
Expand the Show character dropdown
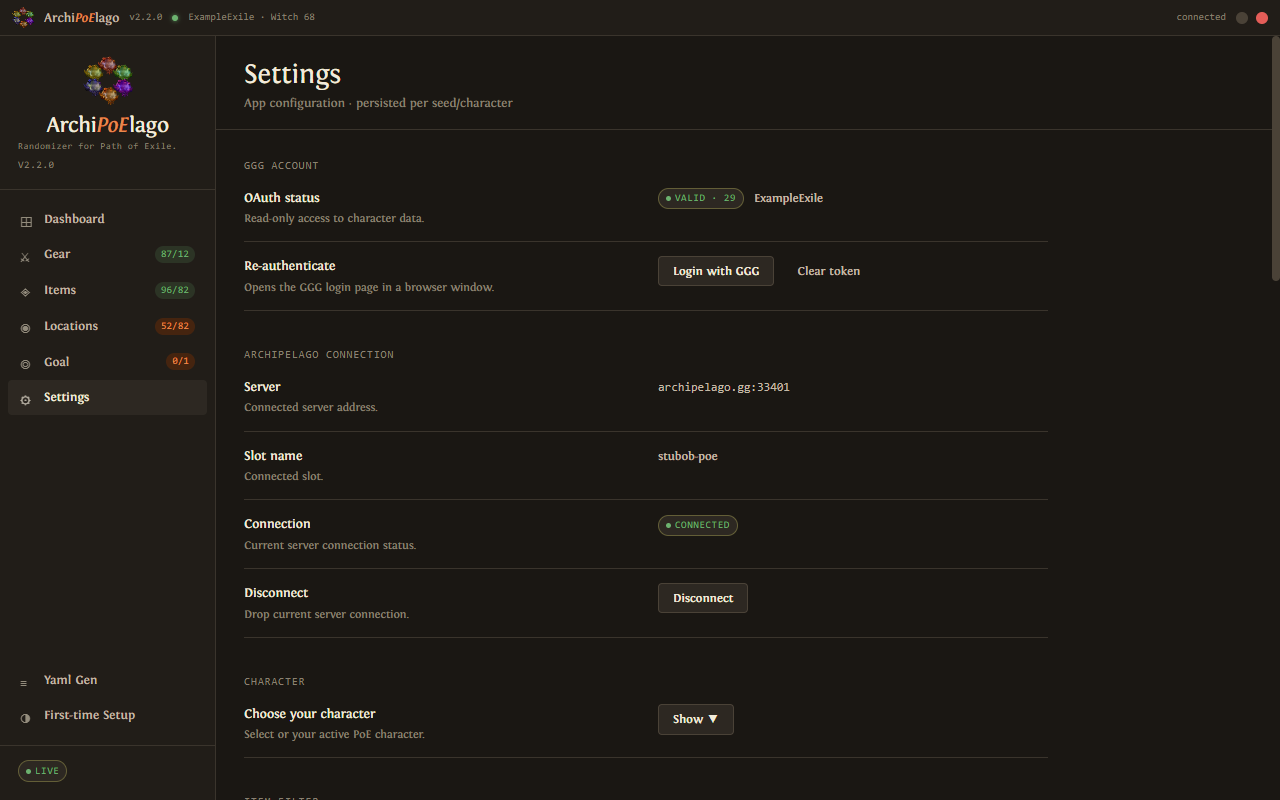[x=696, y=719]
